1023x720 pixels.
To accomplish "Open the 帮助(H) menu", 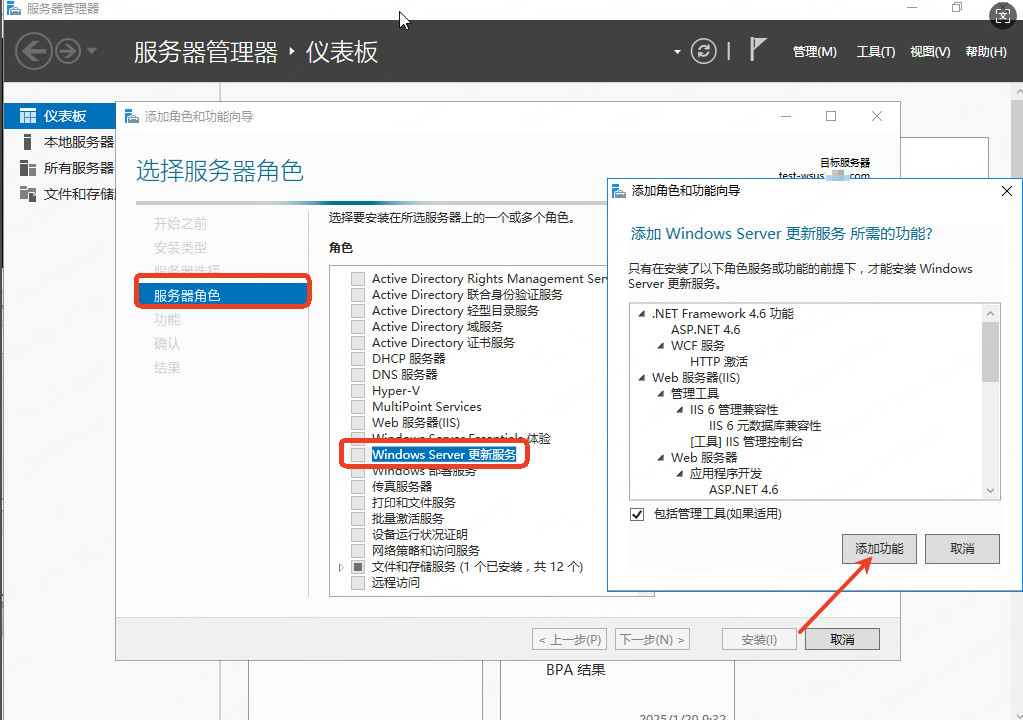I will pos(986,52).
